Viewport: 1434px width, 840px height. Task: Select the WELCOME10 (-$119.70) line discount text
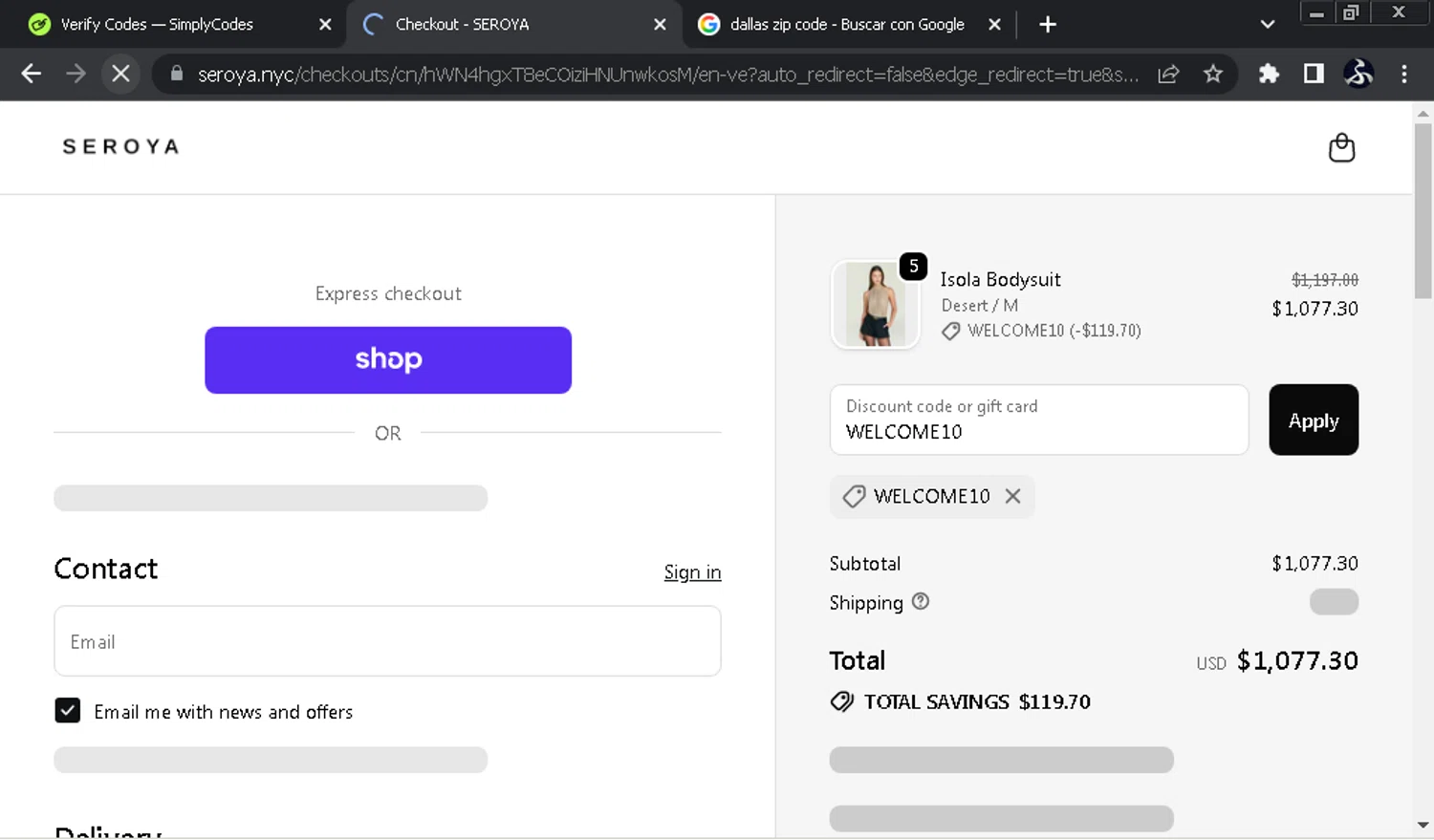tap(1054, 331)
